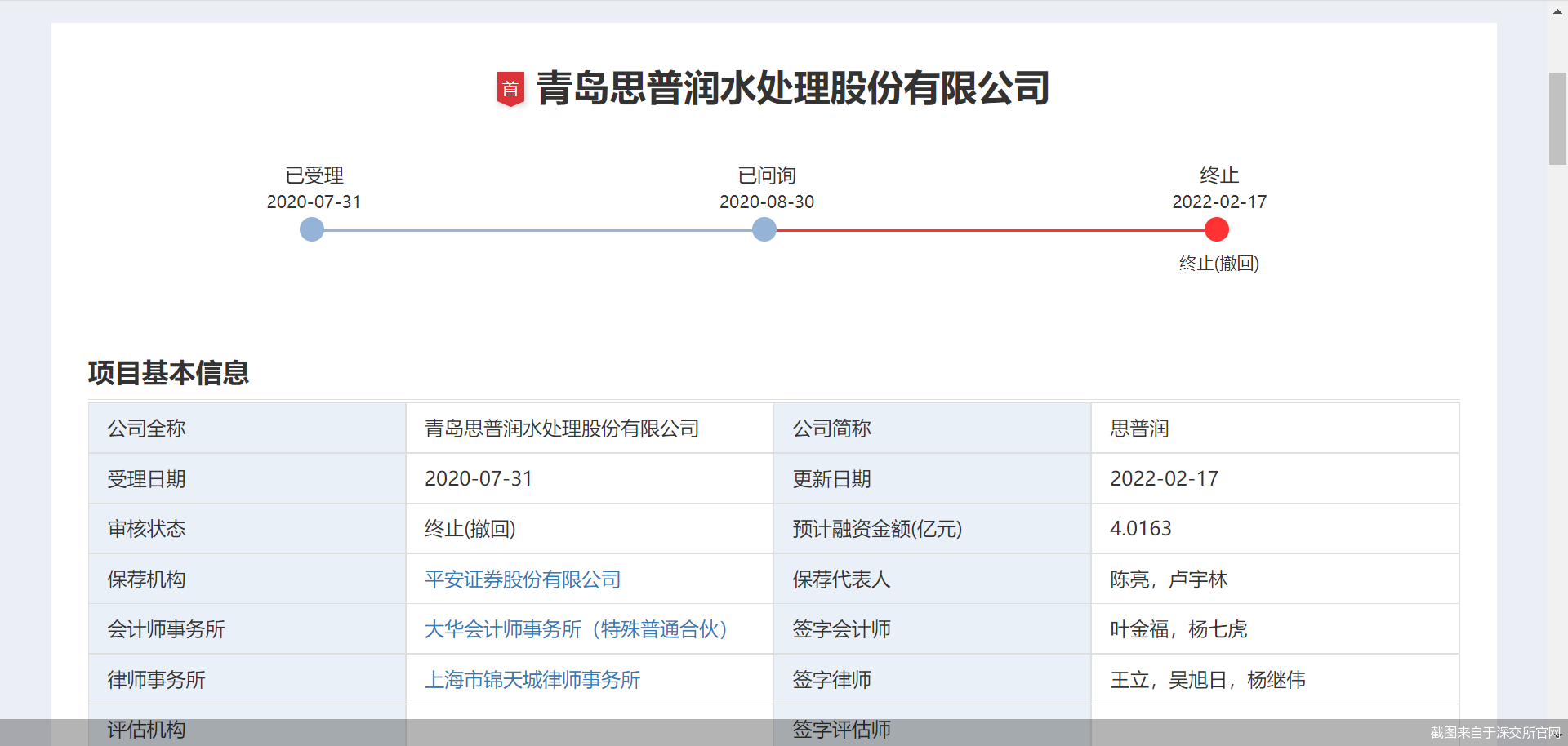Image resolution: width=1568 pixels, height=746 pixels.
Task: Click the 项目基本信息 section heading
Action: pos(168,373)
